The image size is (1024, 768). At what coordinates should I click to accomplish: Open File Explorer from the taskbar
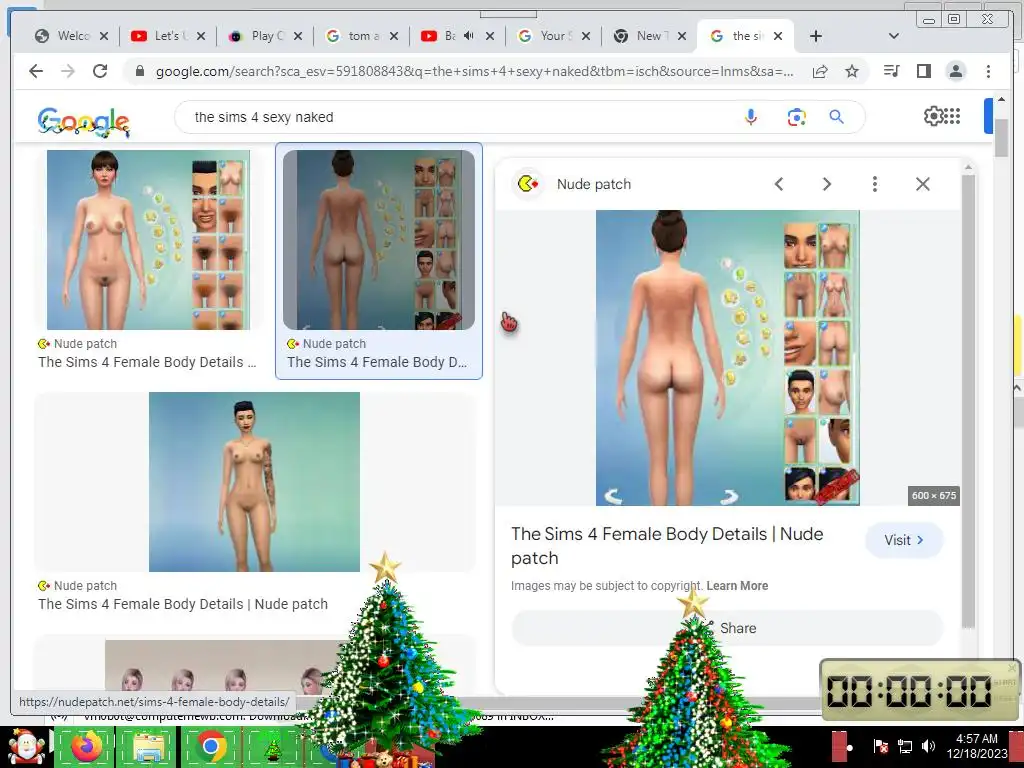[x=148, y=747]
